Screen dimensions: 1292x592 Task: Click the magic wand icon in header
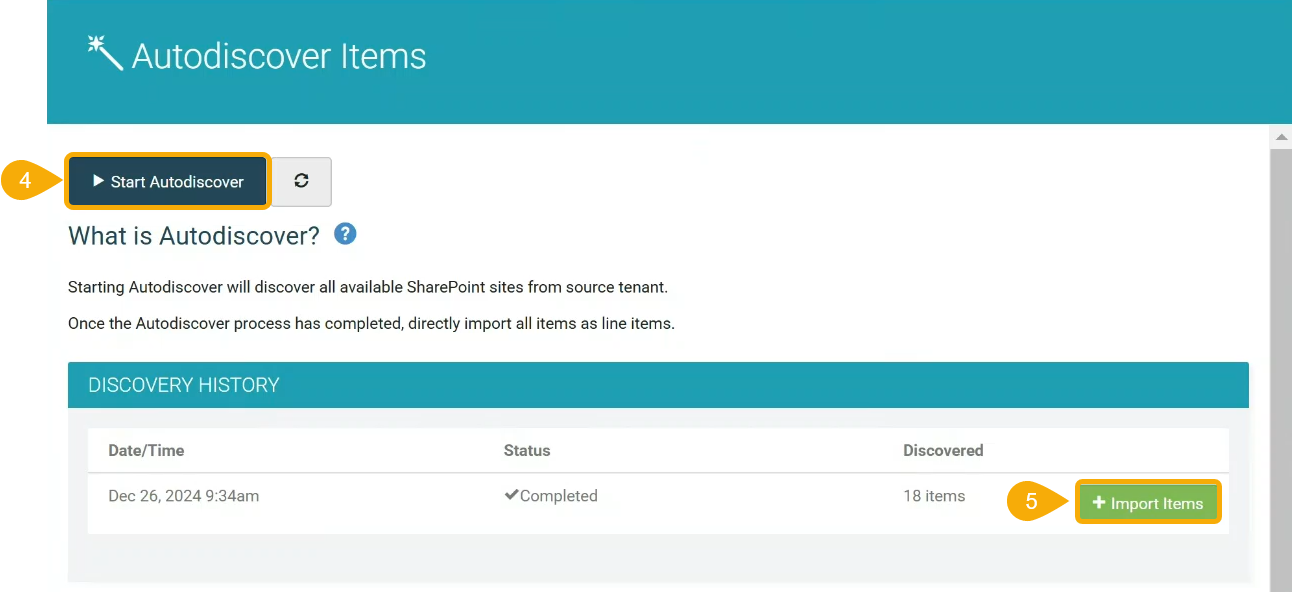tap(105, 53)
